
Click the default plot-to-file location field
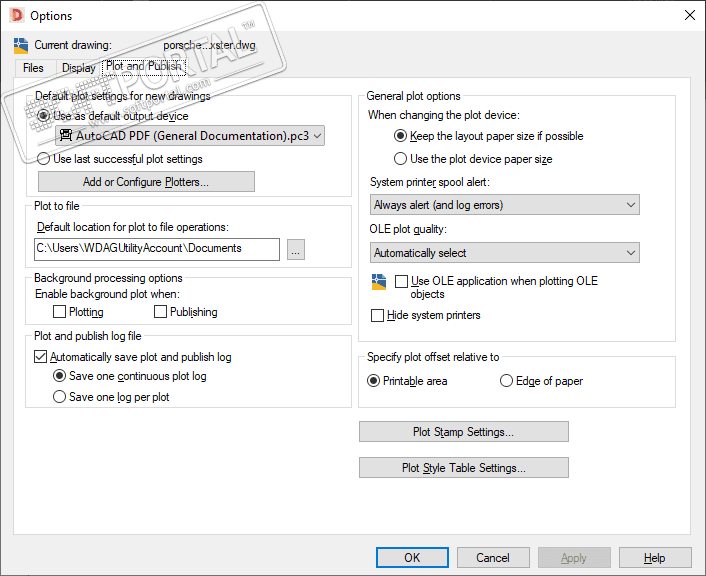pyautogui.click(x=156, y=248)
